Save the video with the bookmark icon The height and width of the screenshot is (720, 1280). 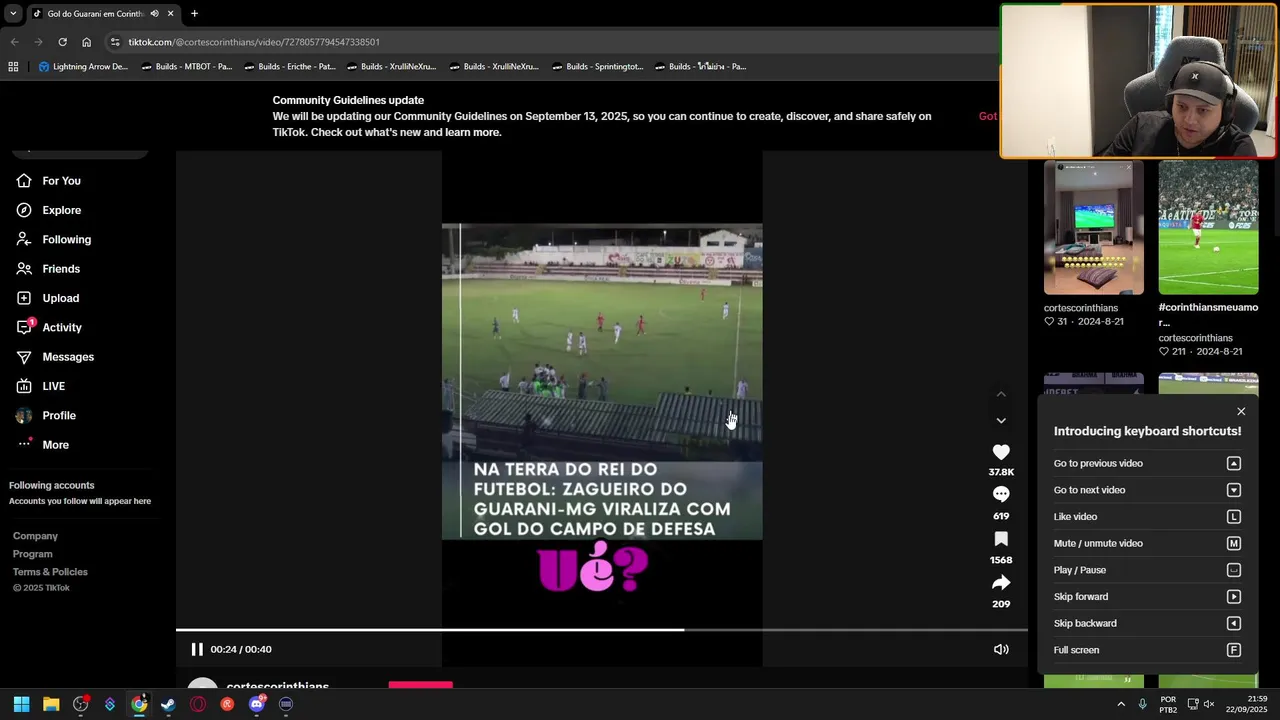pyautogui.click(x=1001, y=539)
